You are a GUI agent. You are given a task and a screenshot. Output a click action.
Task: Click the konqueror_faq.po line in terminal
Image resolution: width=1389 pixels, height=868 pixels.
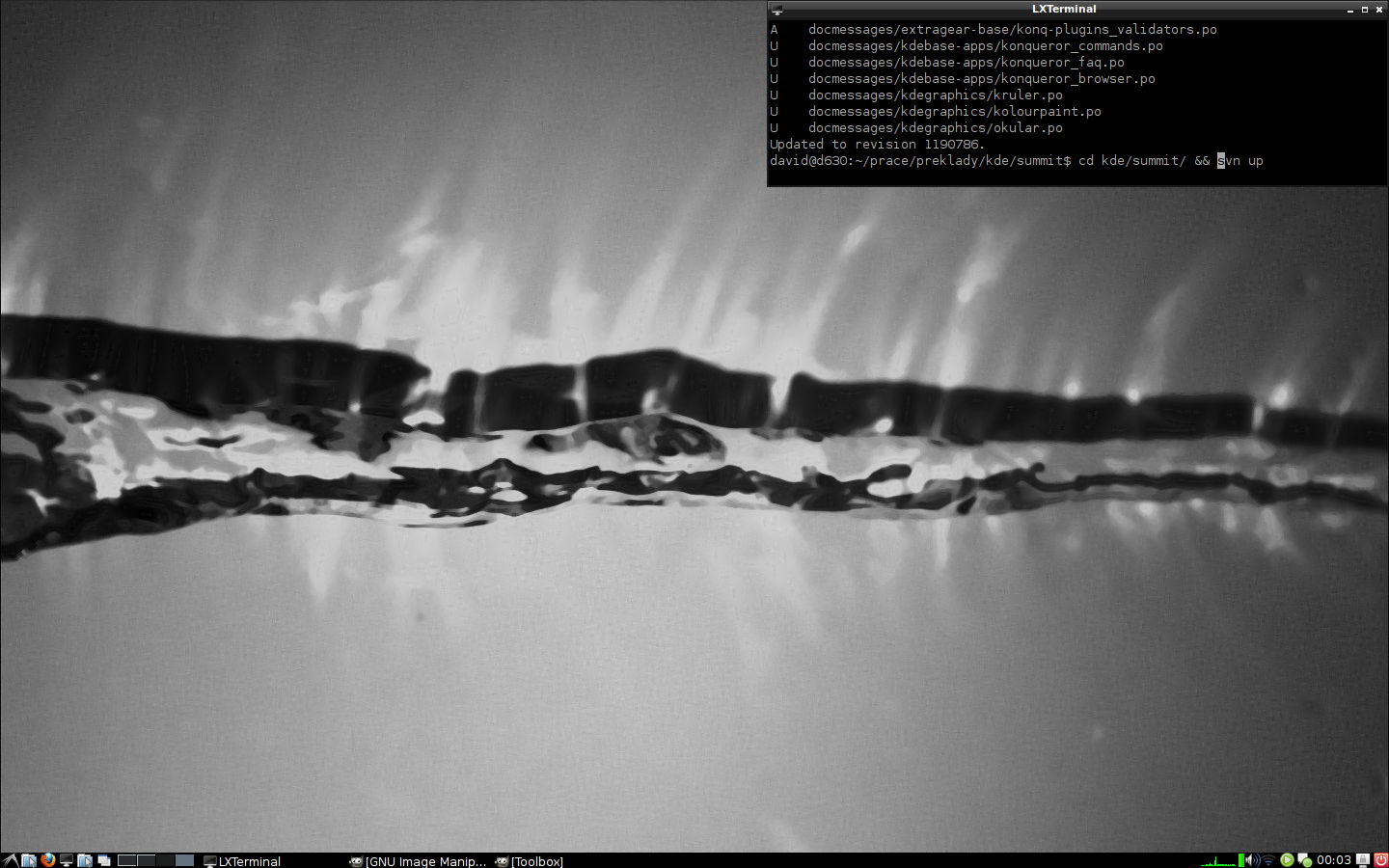pyautogui.click(x=947, y=63)
